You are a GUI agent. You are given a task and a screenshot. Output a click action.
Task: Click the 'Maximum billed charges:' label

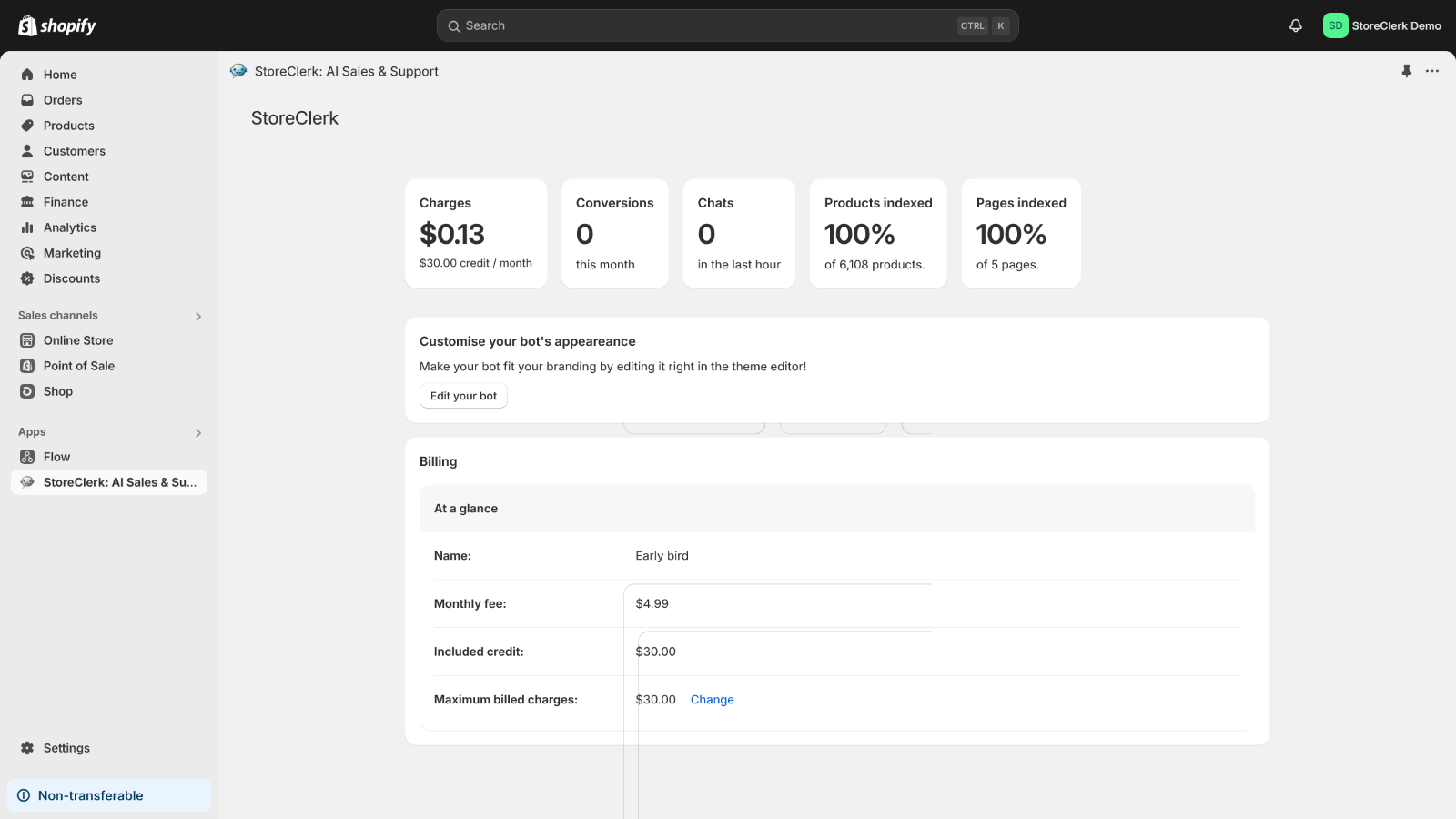506,700
